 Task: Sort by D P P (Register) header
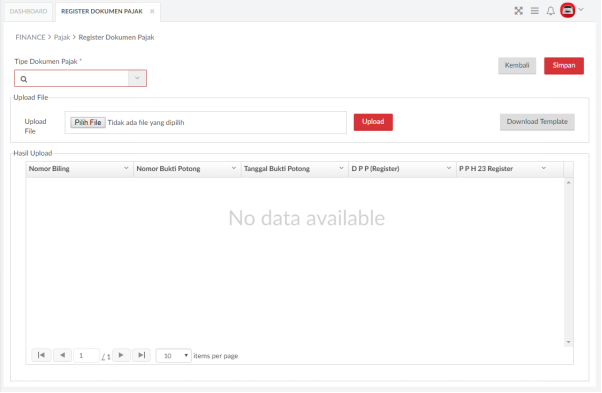[375, 169]
